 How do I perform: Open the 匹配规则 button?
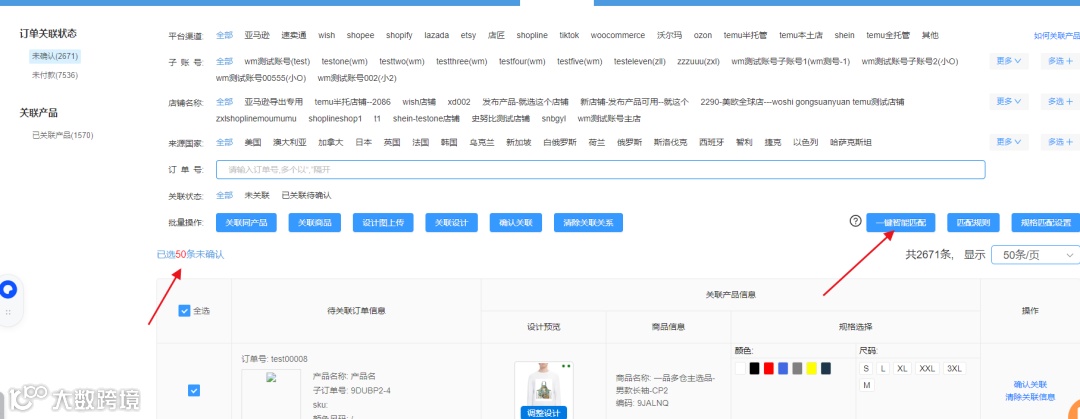coord(973,223)
